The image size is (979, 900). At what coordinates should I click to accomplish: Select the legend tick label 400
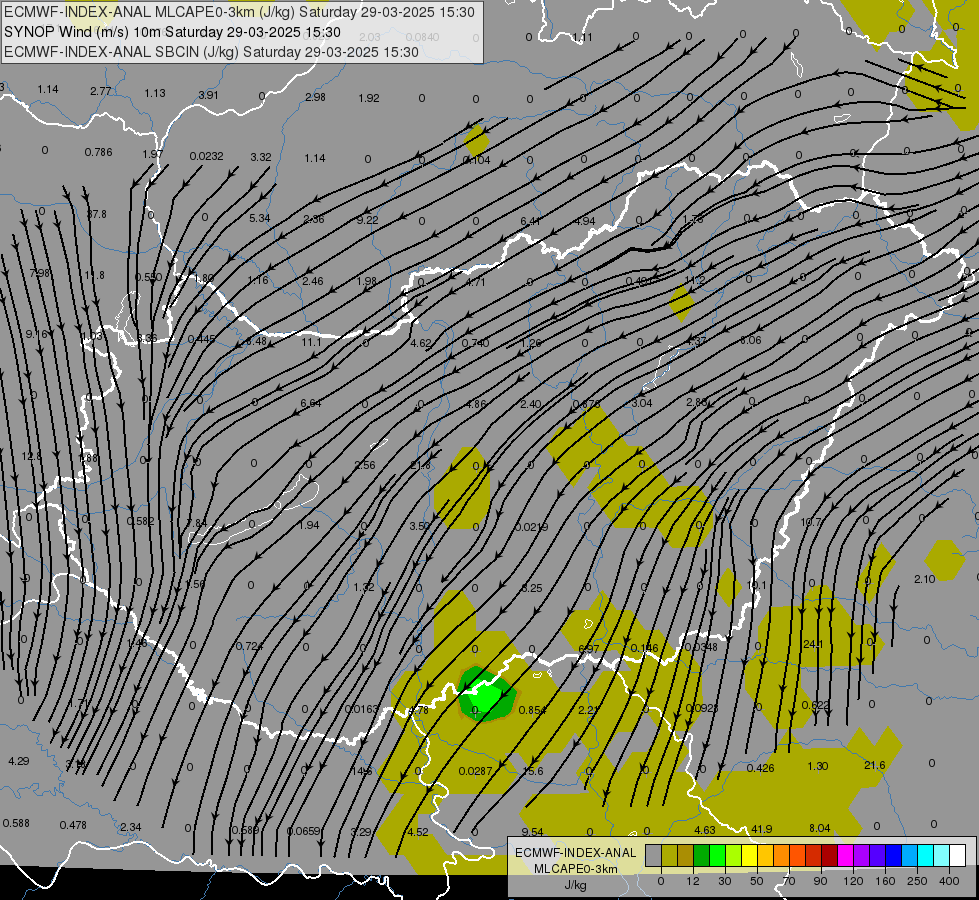pyautogui.click(x=949, y=881)
